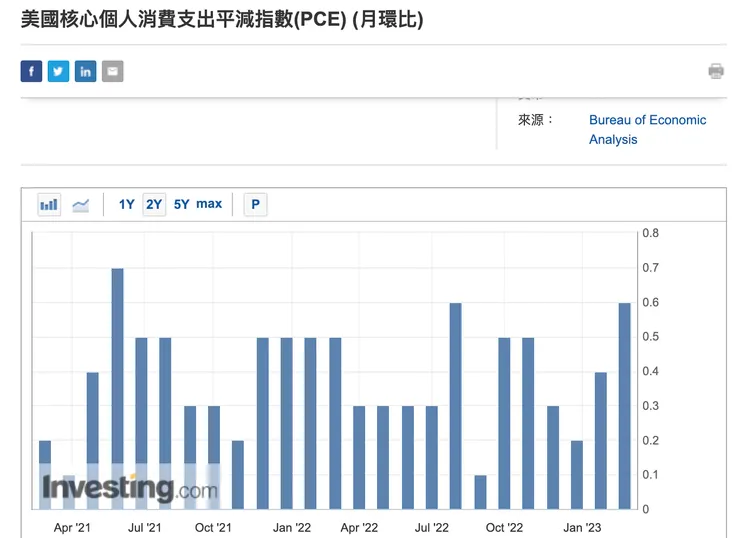Click the 'Oct '22' axis label
Viewport: 740px width, 538px height.
click(x=504, y=528)
